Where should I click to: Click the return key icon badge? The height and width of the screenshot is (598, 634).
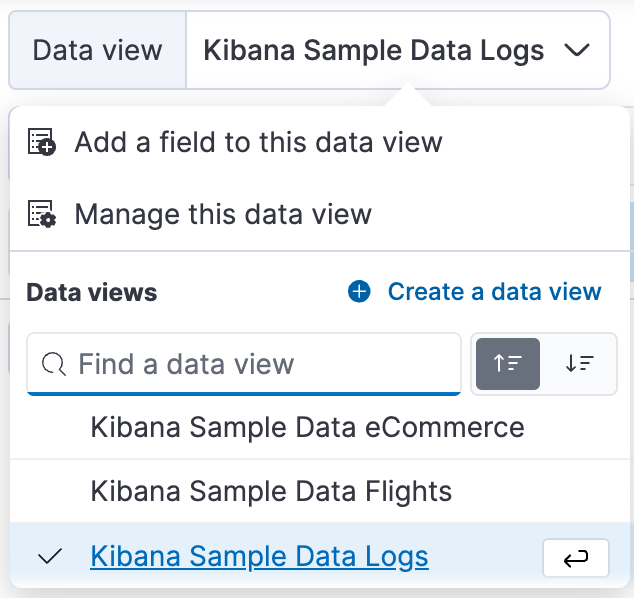[x=575, y=559]
